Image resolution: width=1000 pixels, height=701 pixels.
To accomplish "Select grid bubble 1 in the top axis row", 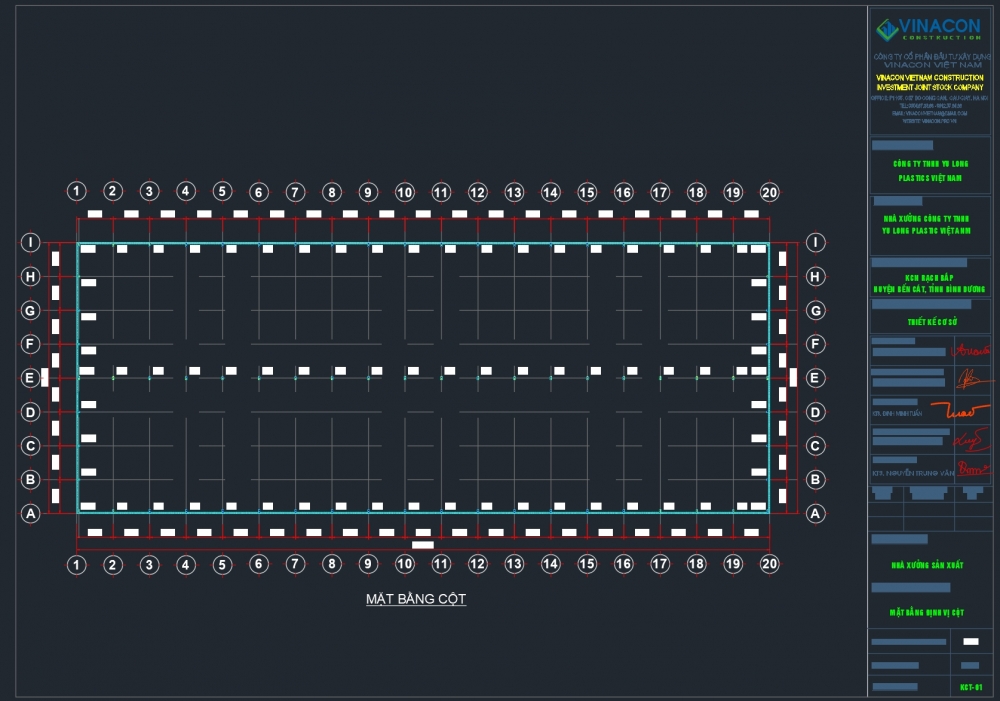I will (76, 192).
